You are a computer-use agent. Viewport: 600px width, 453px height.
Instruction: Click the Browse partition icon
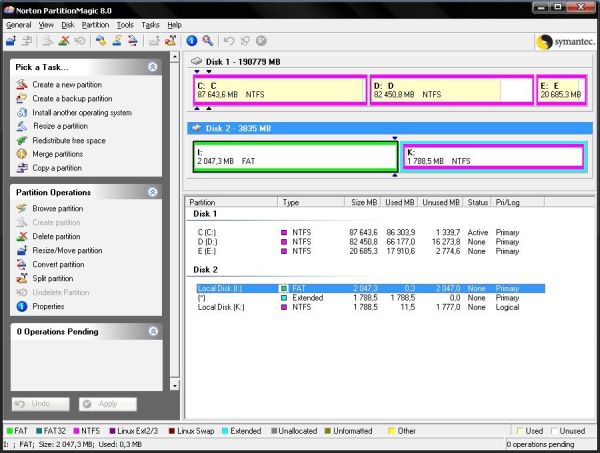pyautogui.click(x=22, y=209)
